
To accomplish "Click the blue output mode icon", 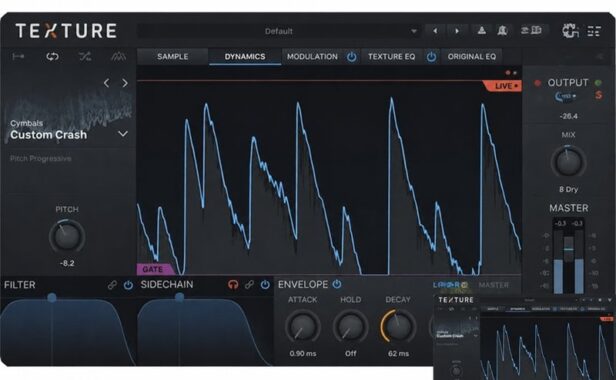I will point(566,96).
